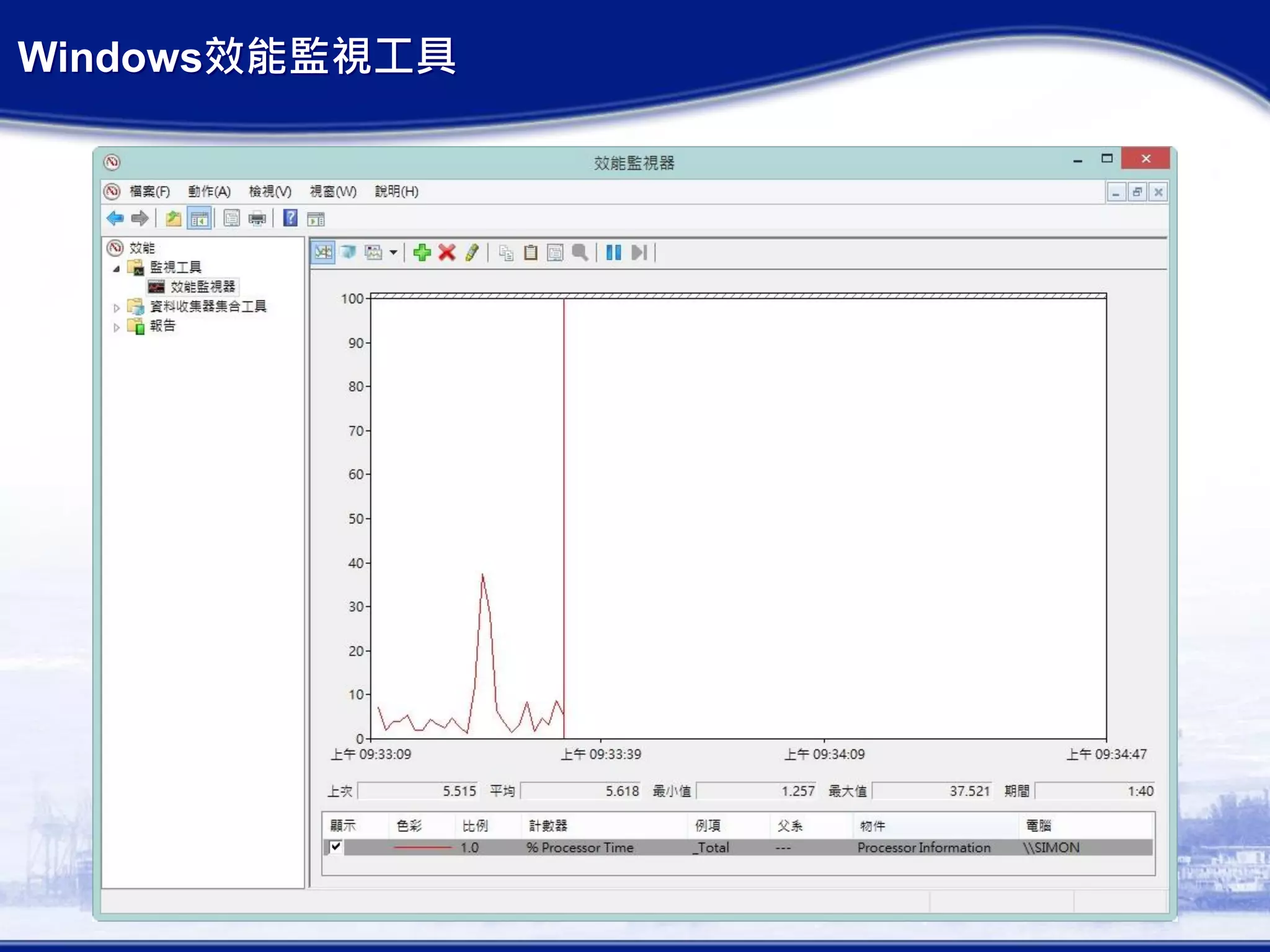Open graph type dropdown arrow
This screenshot has width=1270, height=952.
click(x=393, y=253)
